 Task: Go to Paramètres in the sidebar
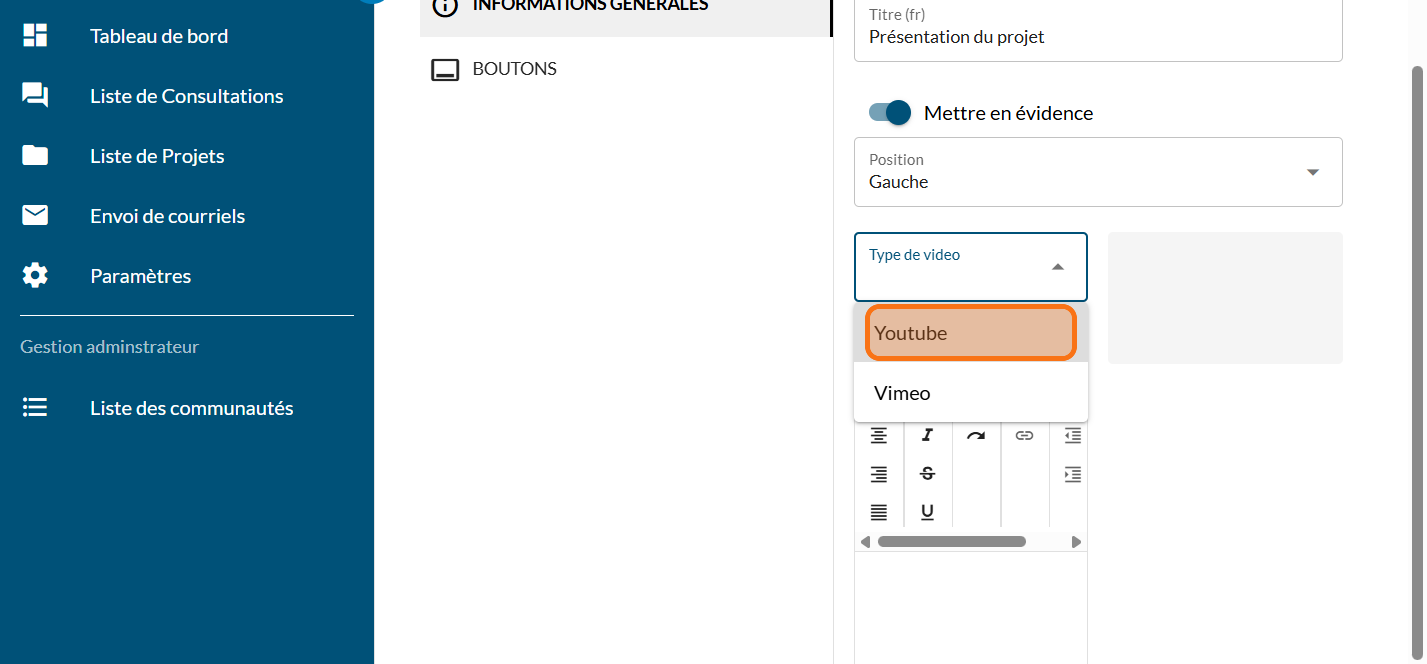pyautogui.click(x=140, y=276)
